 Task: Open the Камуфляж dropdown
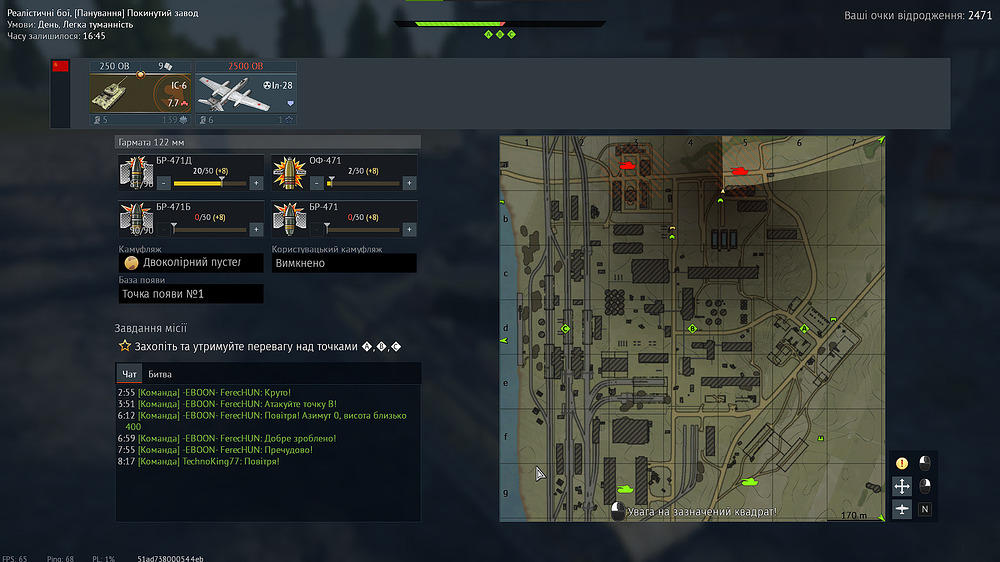pos(191,263)
